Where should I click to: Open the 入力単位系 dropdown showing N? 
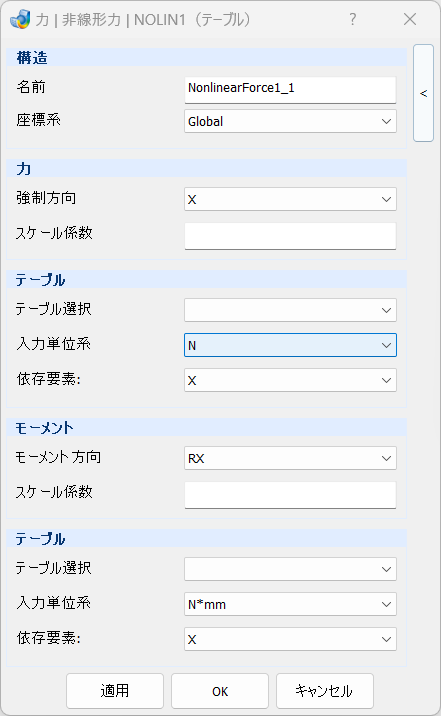290,345
